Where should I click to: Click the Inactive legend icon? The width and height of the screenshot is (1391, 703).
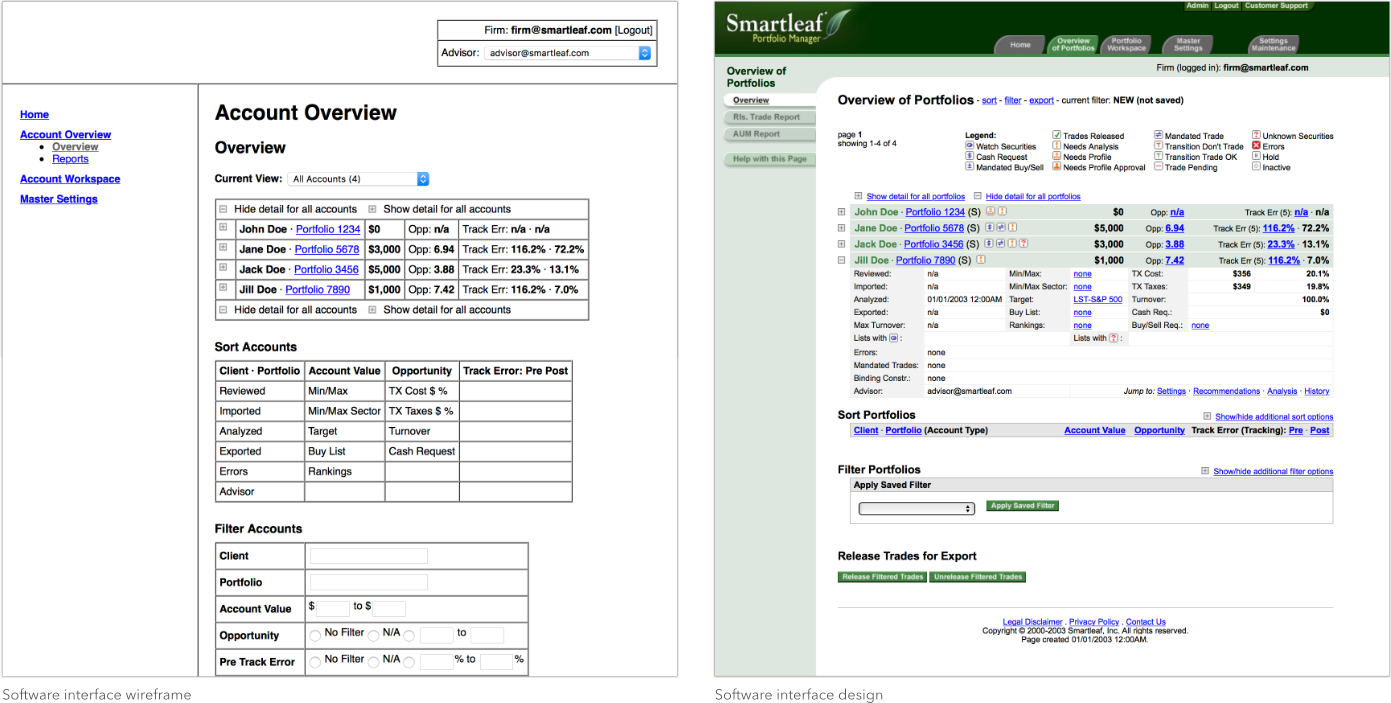pos(1256,166)
